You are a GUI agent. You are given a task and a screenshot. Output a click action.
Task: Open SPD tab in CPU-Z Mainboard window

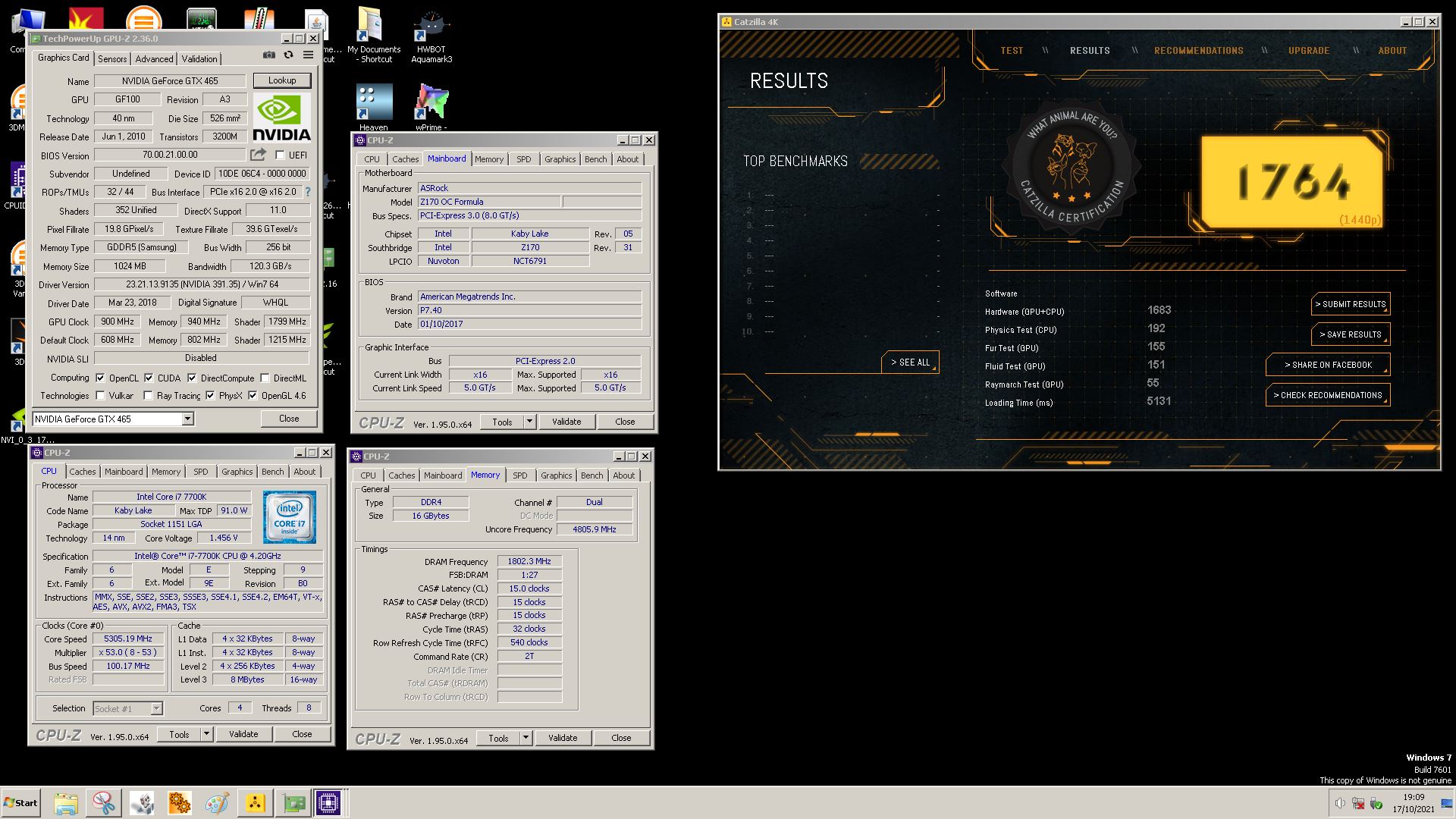(x=524, y=159)
